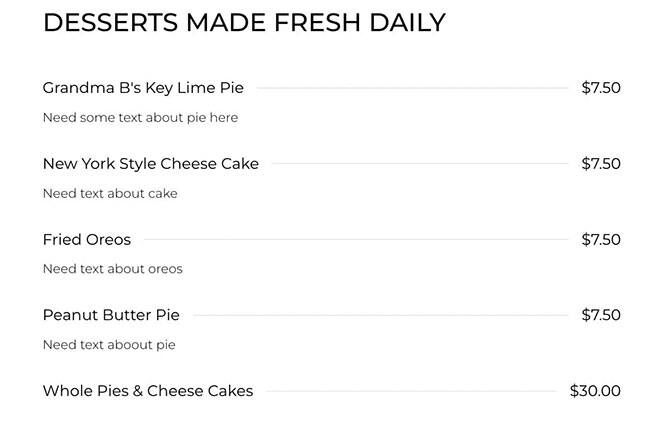This screenshot has width=650, height=438.
Task: Select Grandma B's Key Lime Pie title
Action: coord(143,88)
